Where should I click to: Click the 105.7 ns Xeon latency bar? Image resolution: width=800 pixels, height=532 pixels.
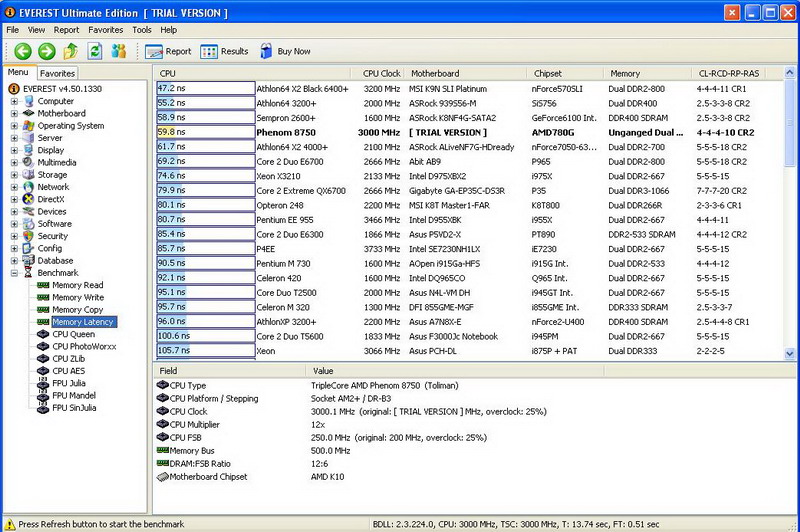point(206,351)
